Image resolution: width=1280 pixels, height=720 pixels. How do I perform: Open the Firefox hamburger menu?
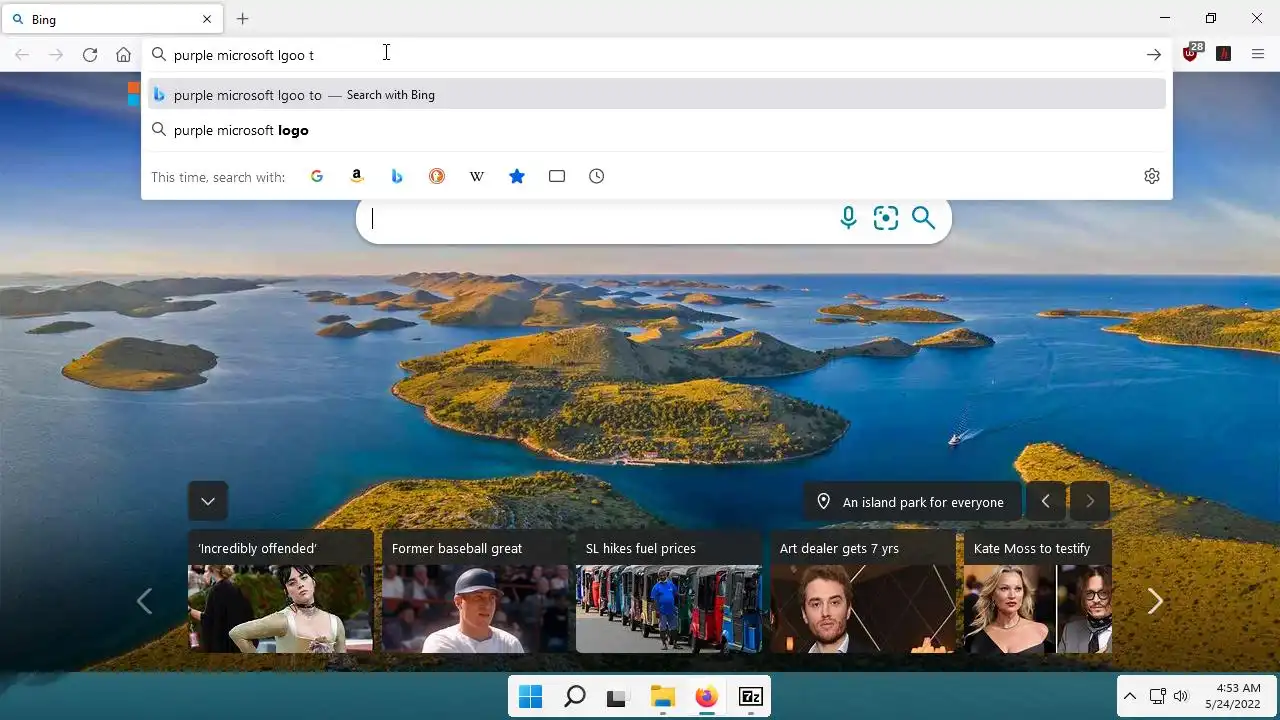coord(1258,54)
